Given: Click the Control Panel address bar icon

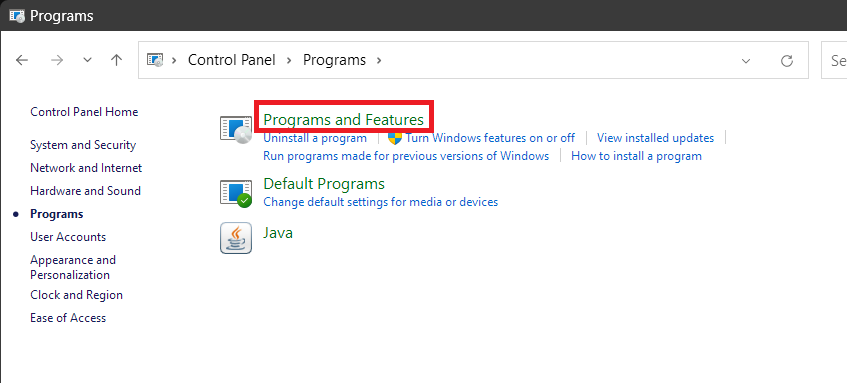Looking at the screenshot, I should 156,60.
